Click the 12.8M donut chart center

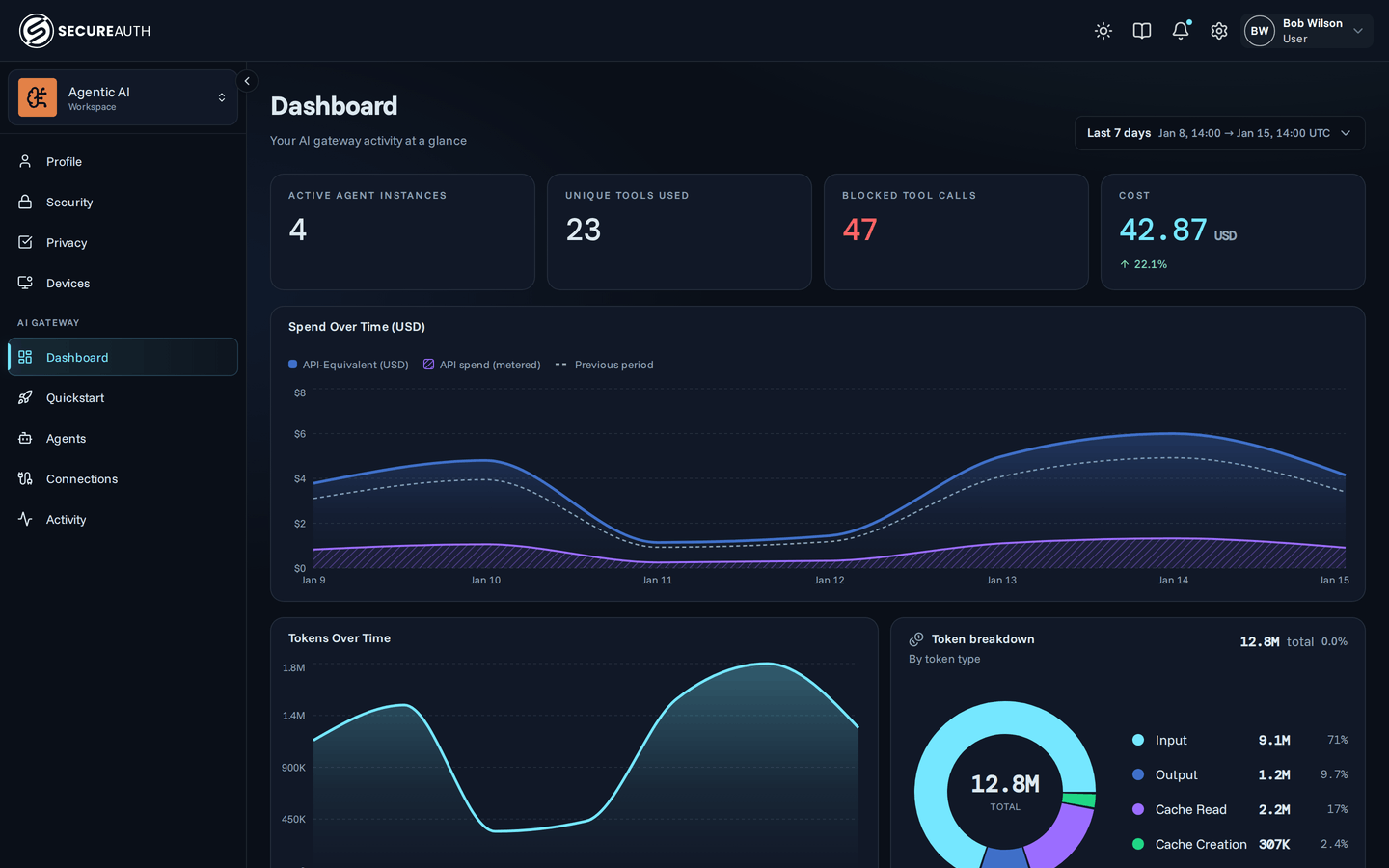1005,791
